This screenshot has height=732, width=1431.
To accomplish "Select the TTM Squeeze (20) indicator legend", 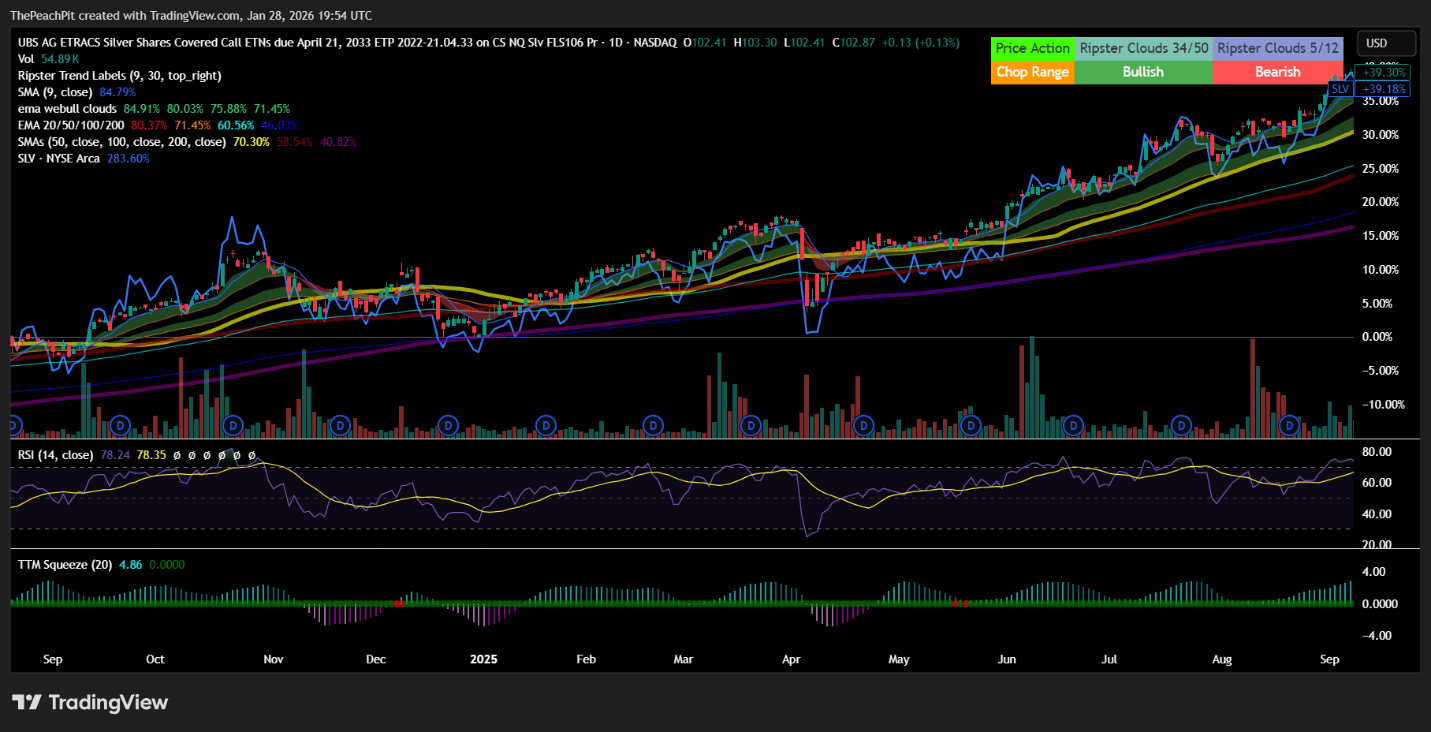I will [65, 565].
